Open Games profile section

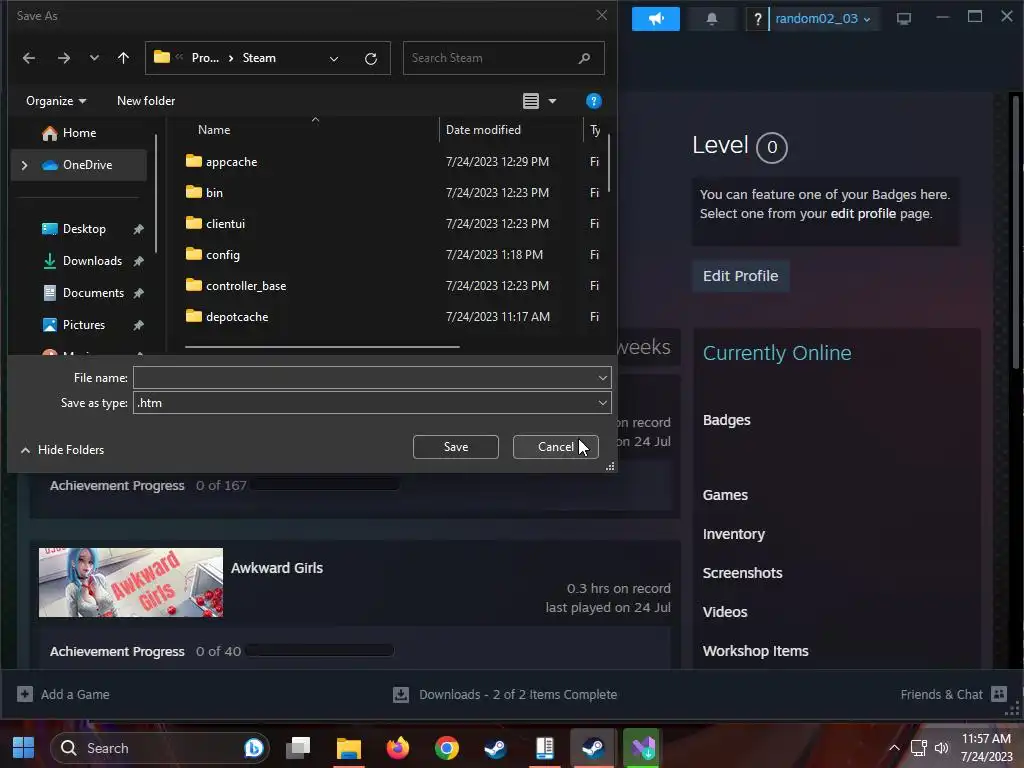(725, 495)
